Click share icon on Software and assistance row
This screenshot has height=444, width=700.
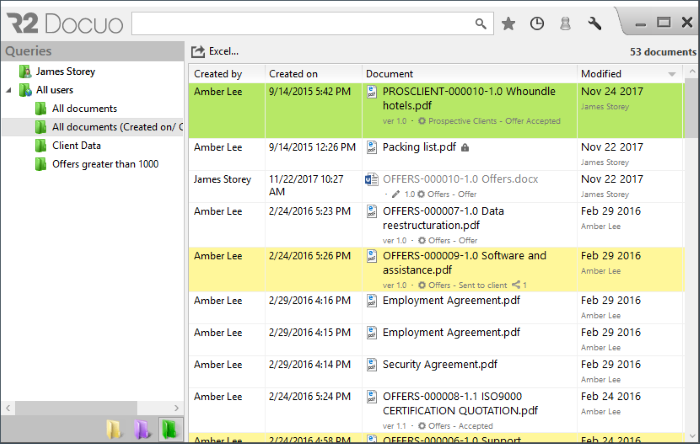(516, 285)
